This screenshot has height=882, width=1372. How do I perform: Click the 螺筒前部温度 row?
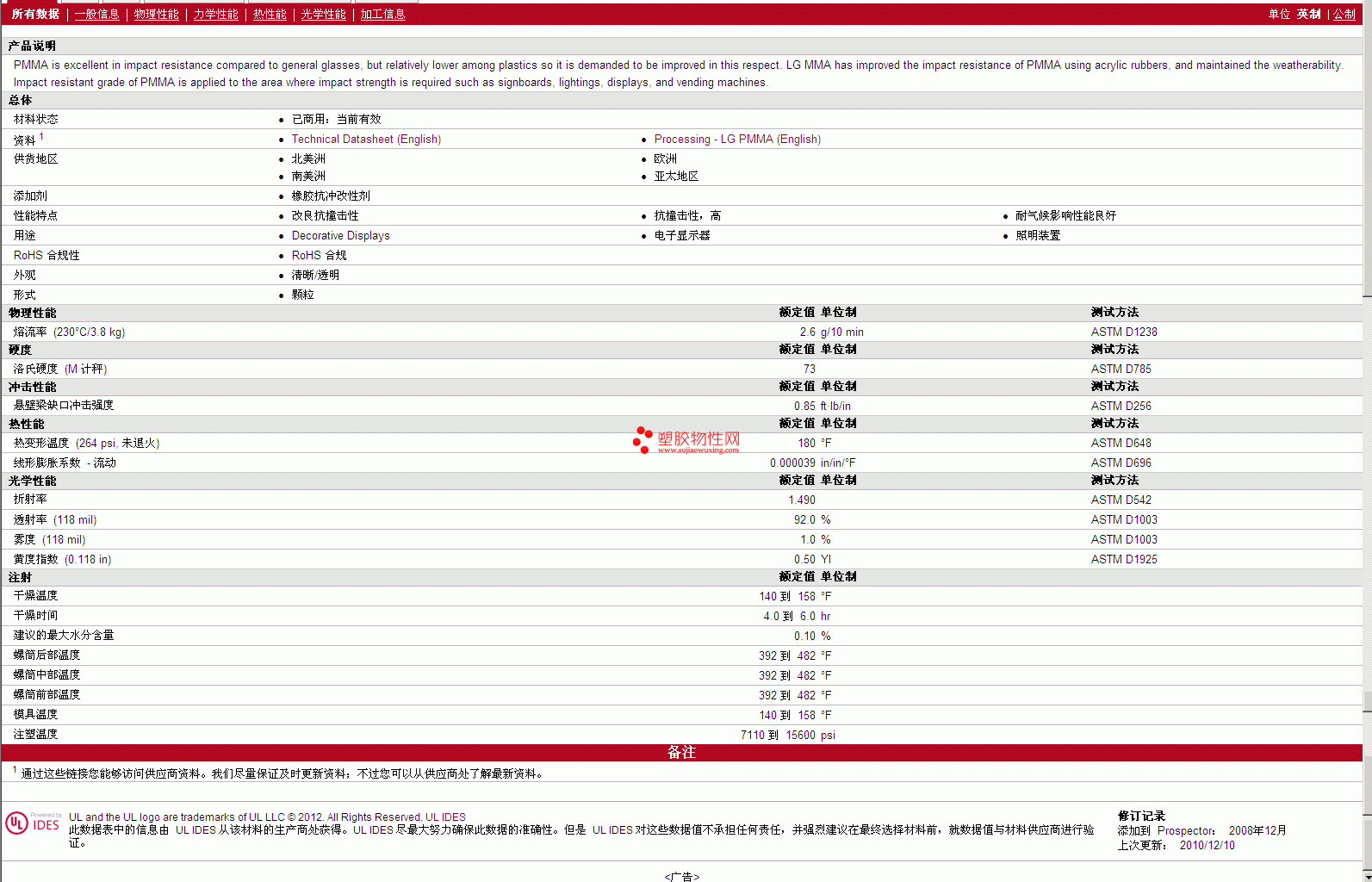point(681,695)
